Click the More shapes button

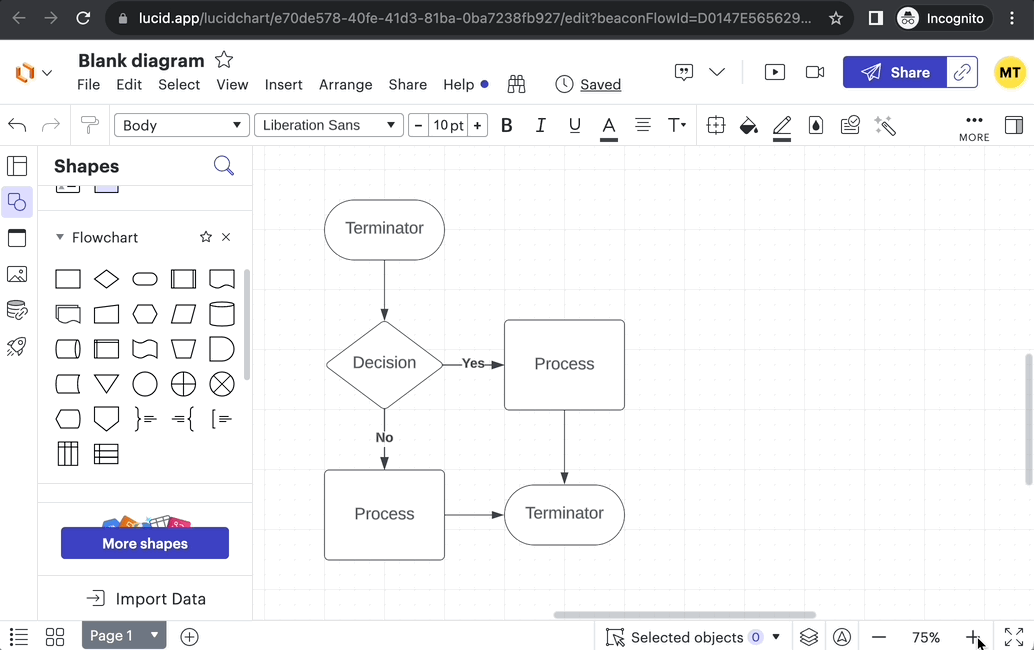144,543
